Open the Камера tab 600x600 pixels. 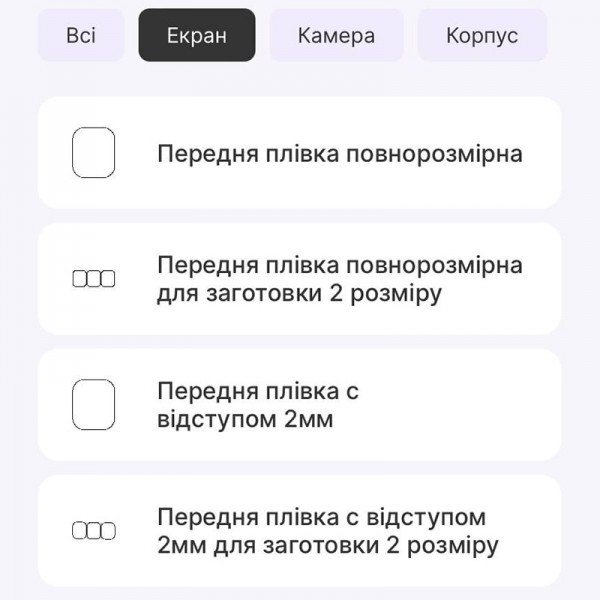[x=336, y=36]
